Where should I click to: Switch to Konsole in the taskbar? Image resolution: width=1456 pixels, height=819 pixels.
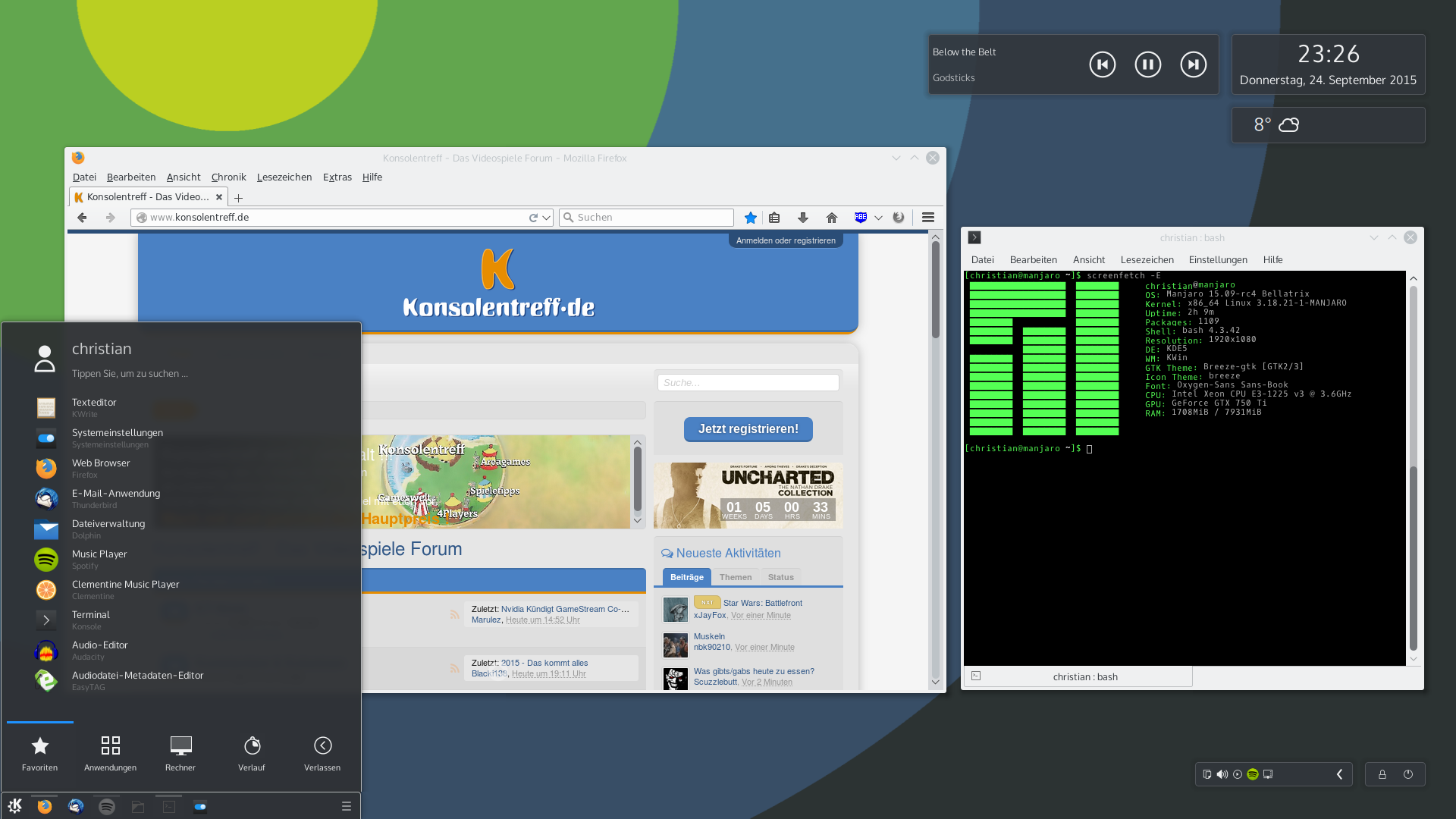click(x=169, y=806)
